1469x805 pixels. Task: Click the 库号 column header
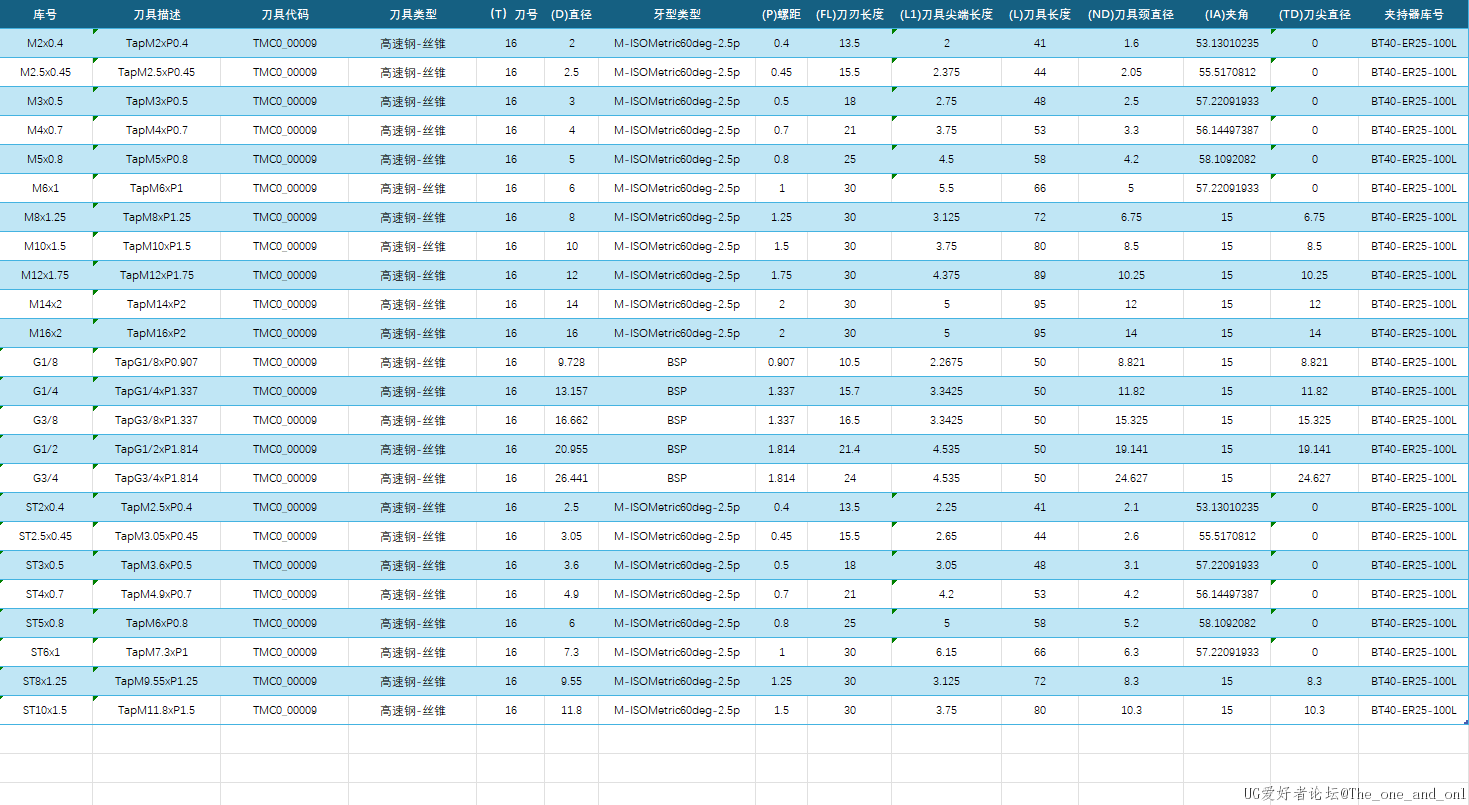tap(46, 14)
